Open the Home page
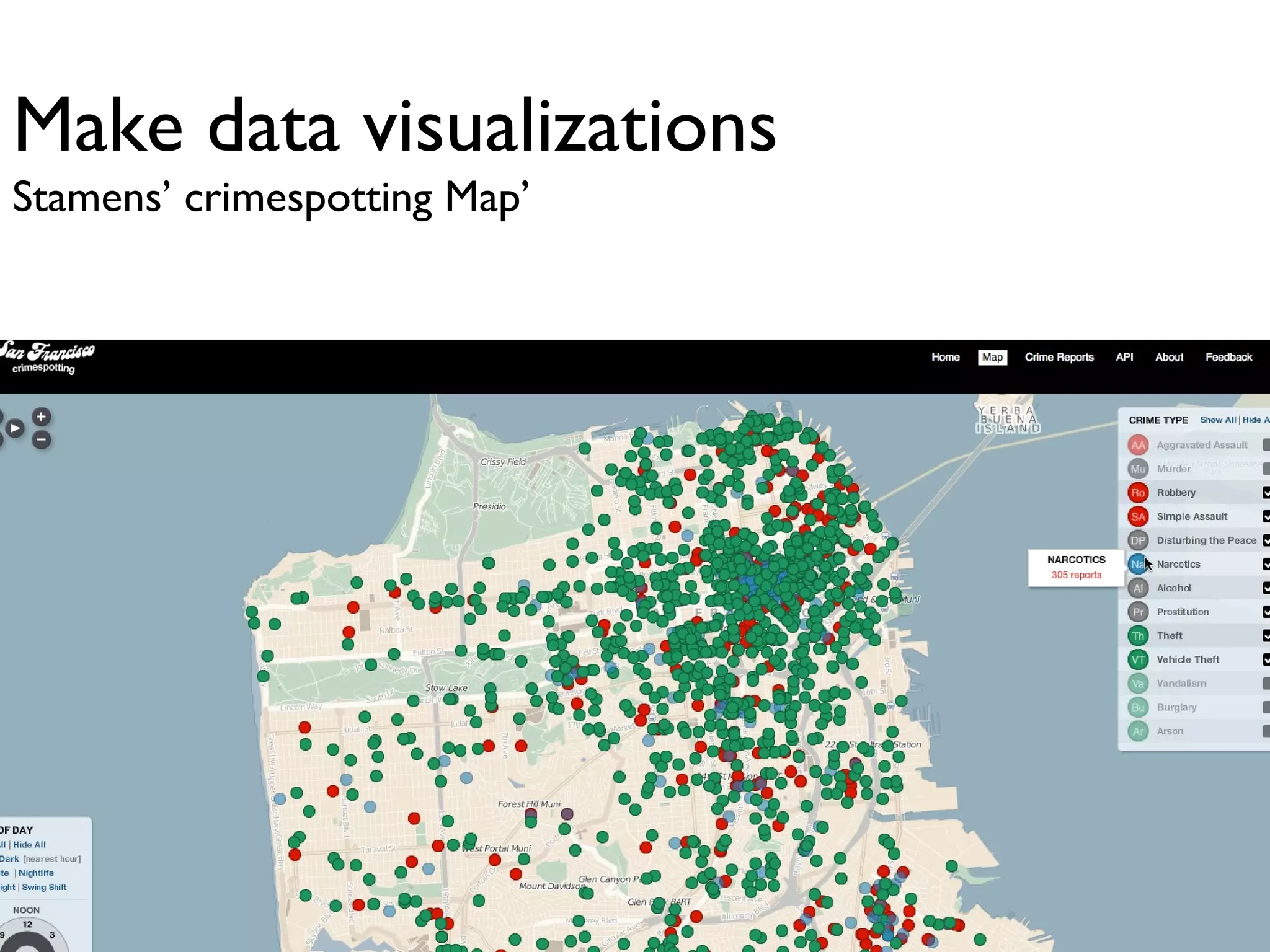The height and width of the screenshot is (952, 1270). [945, 358]
